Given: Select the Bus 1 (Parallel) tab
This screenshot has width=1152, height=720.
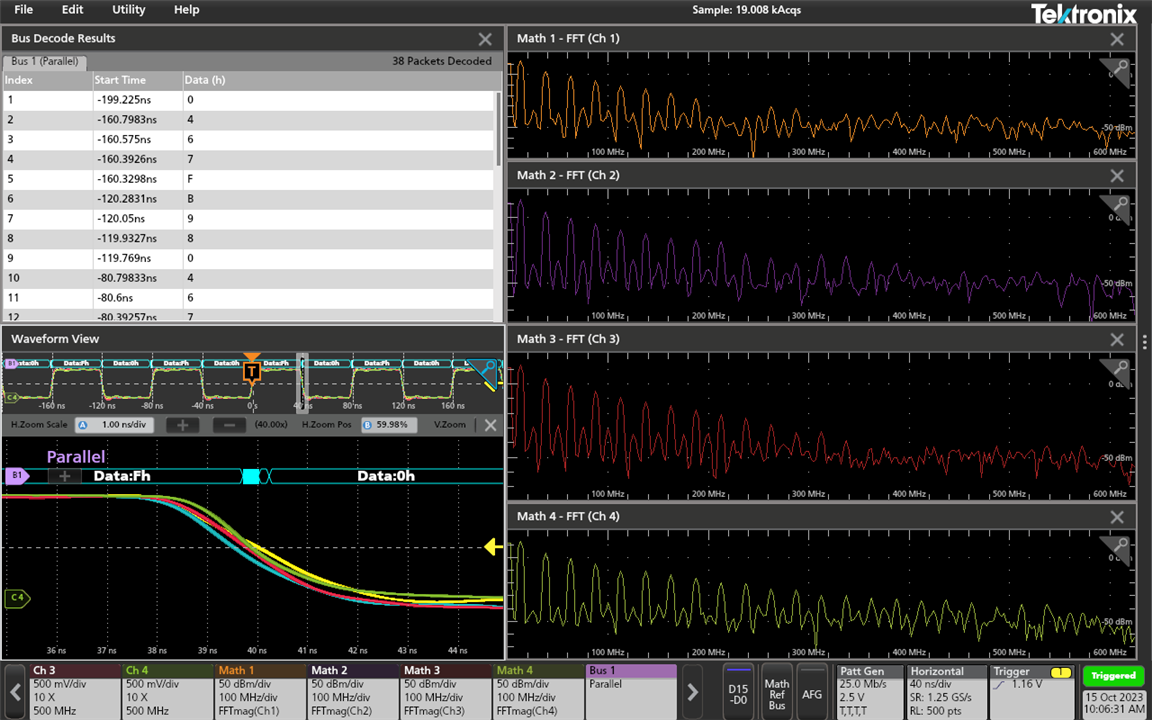Looking at the screenshot, I should click(44, 61).
